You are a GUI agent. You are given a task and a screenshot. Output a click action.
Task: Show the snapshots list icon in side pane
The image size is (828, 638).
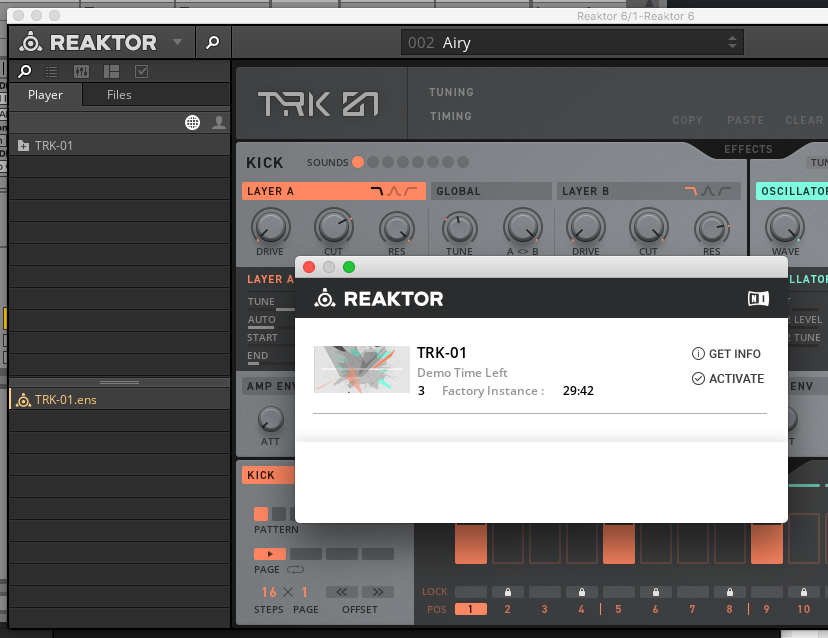coord(52,71)
